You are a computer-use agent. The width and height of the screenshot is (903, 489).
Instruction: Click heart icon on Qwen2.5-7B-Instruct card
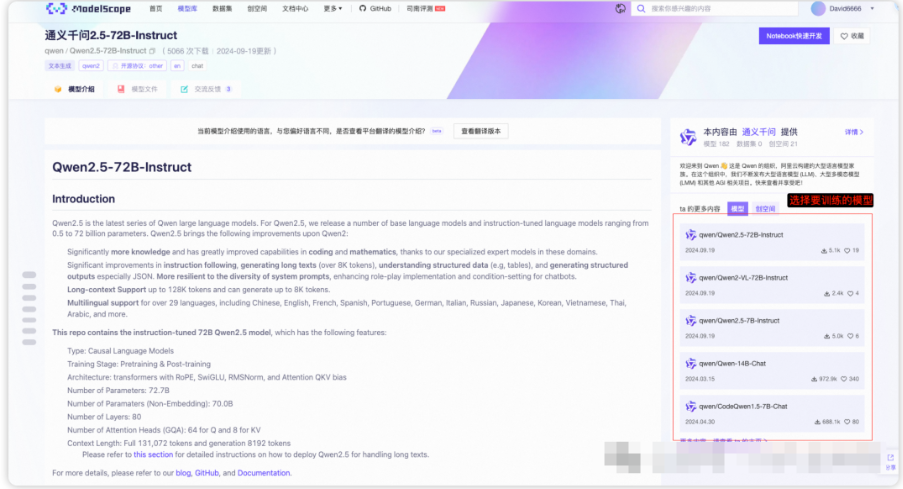point(850,336)
